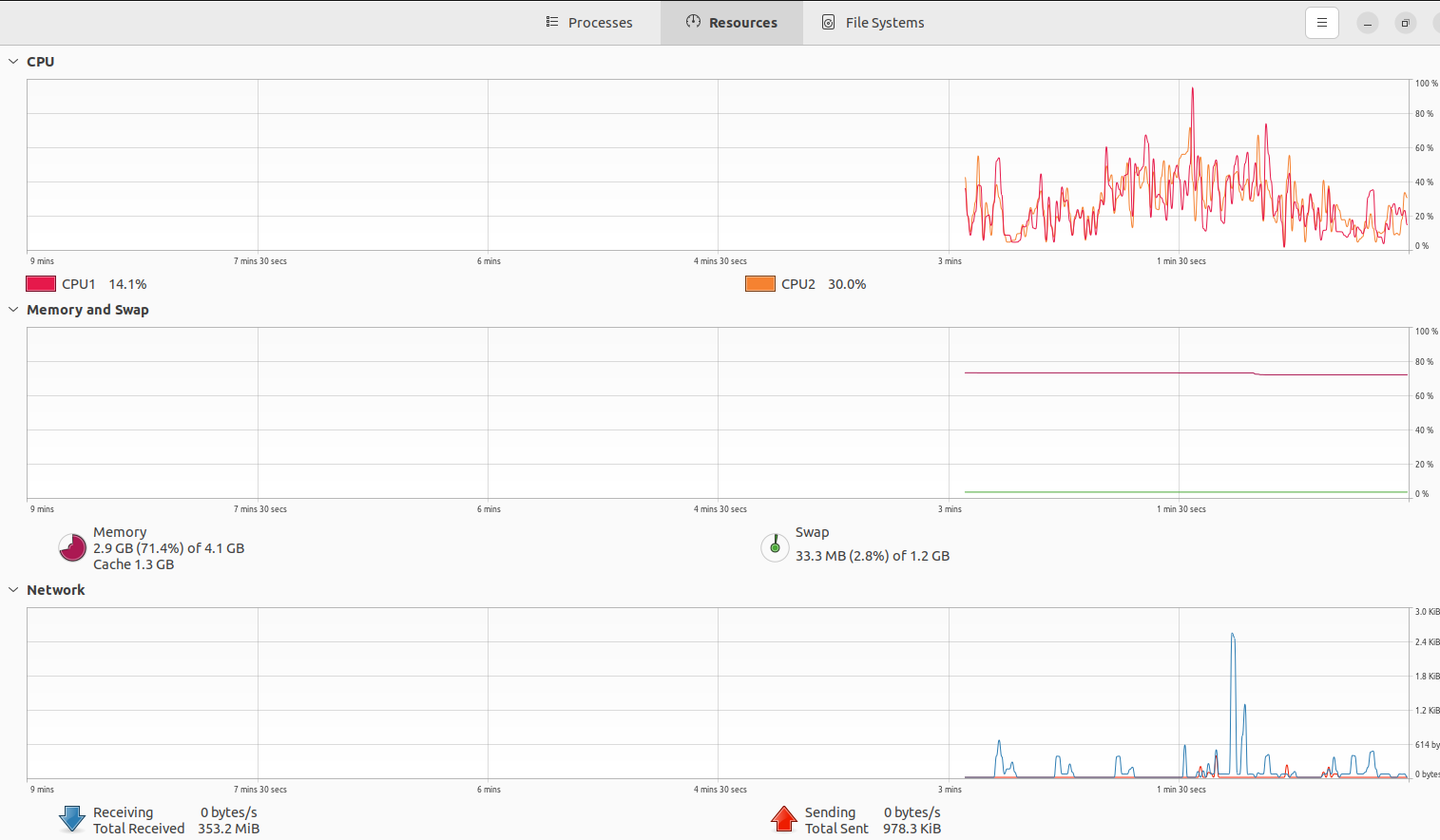
Task: Switch to the File Systems tab
Action: point(874,23)
